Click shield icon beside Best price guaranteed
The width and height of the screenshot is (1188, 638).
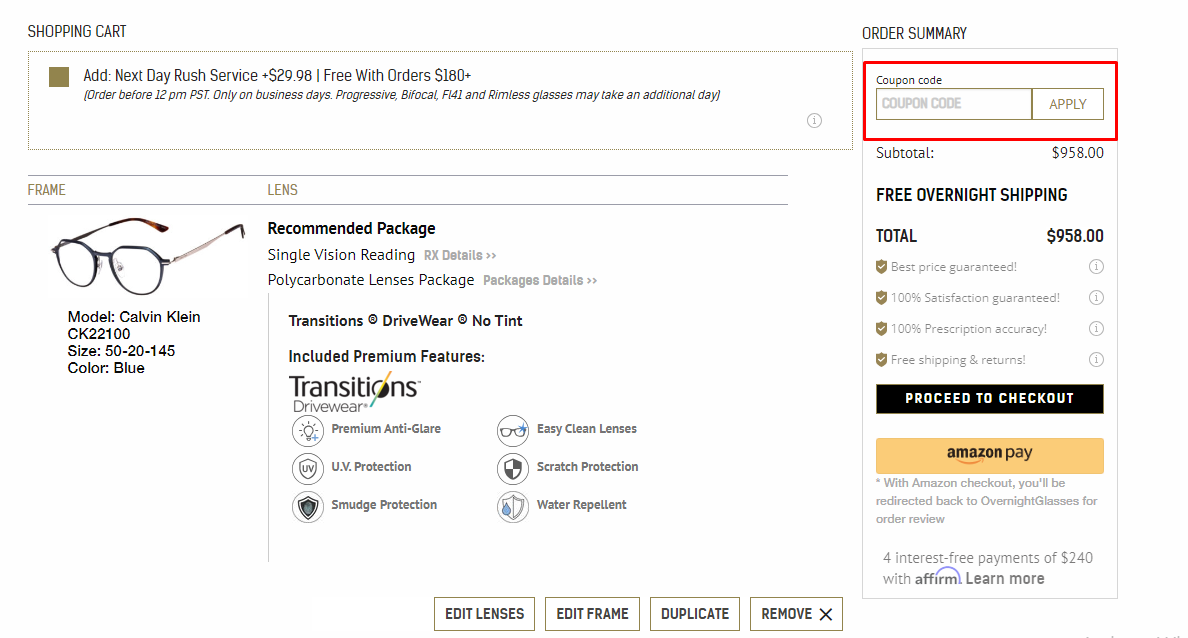pyautogui.click(x=881, y=267)
